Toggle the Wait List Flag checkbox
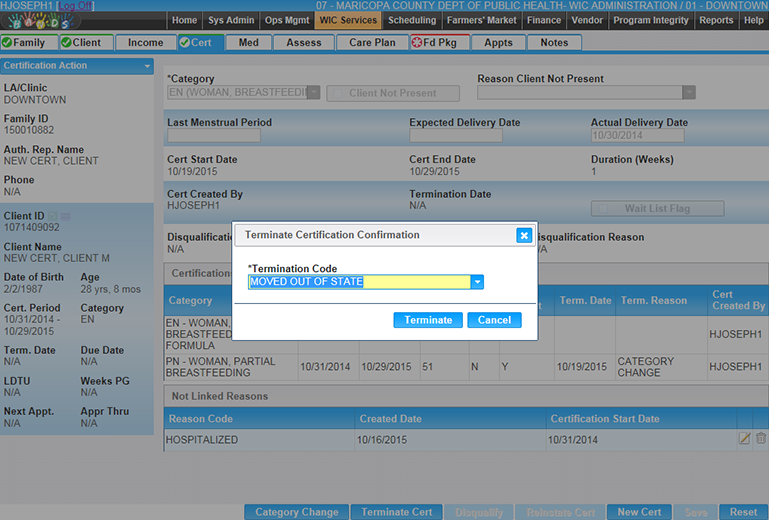 (601, 209)
